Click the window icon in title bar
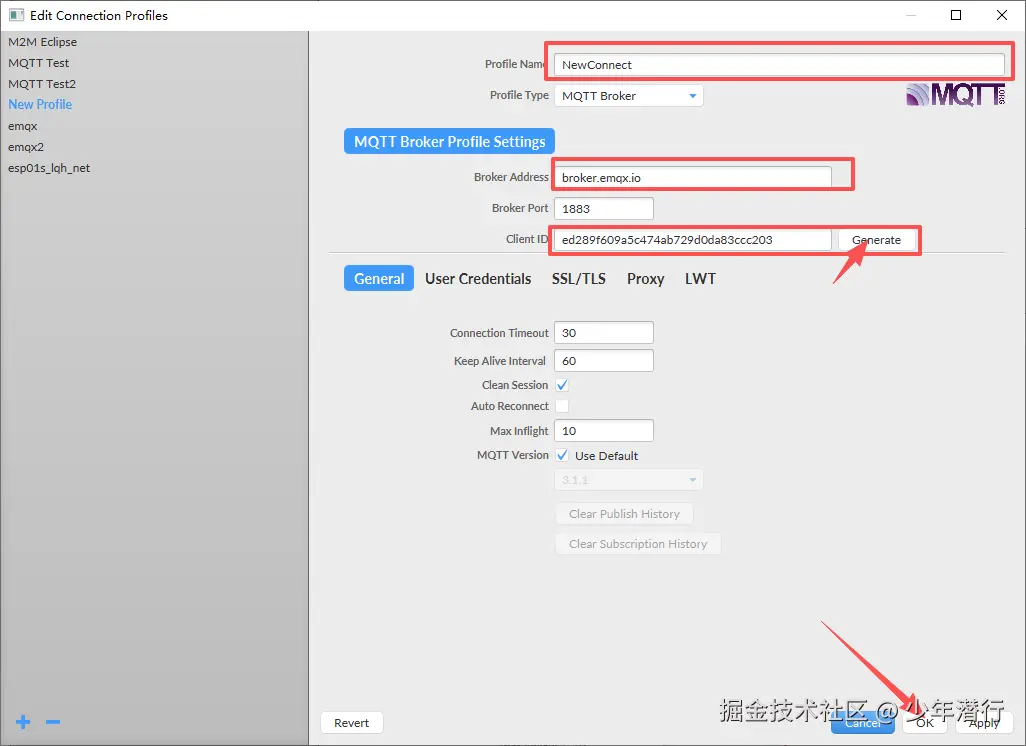Image resolution: width=1026 pixels, height=746 pixels. (x=16, y=15)
